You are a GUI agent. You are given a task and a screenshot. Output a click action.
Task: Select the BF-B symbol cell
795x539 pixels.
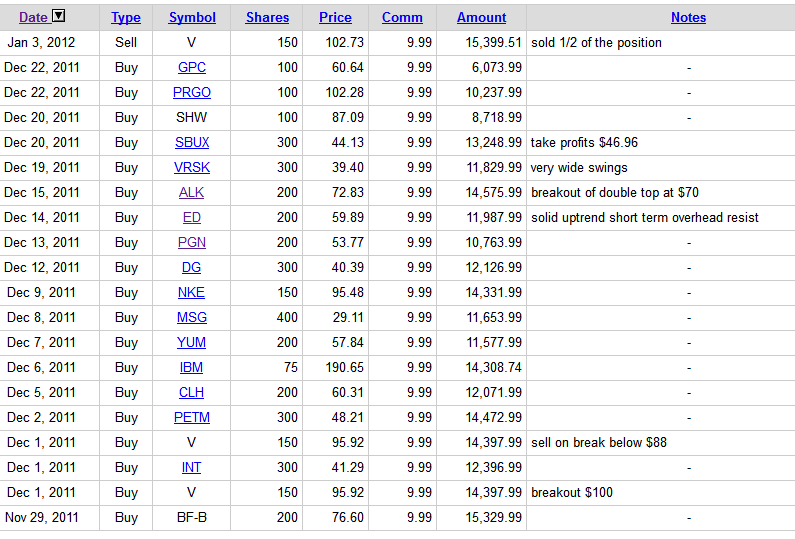(191, 518)
